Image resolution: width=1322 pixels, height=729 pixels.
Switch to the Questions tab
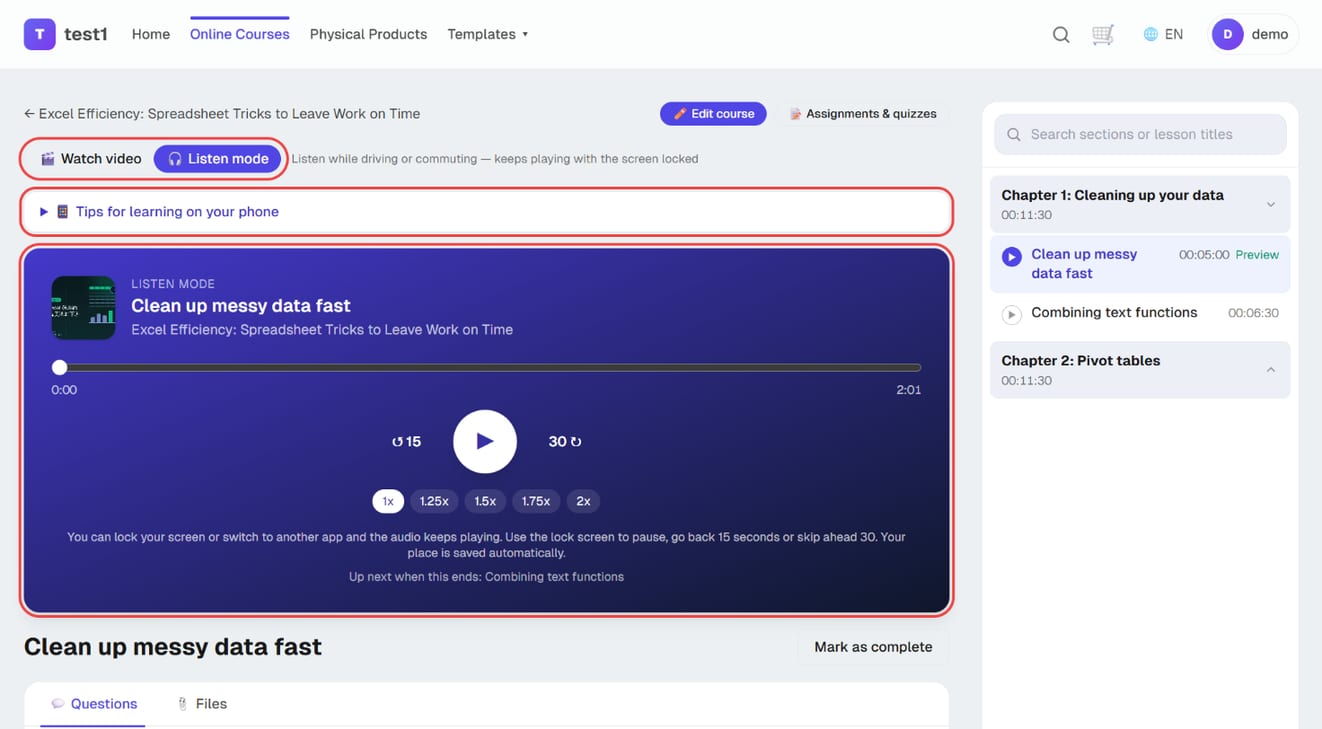(93, 704)
